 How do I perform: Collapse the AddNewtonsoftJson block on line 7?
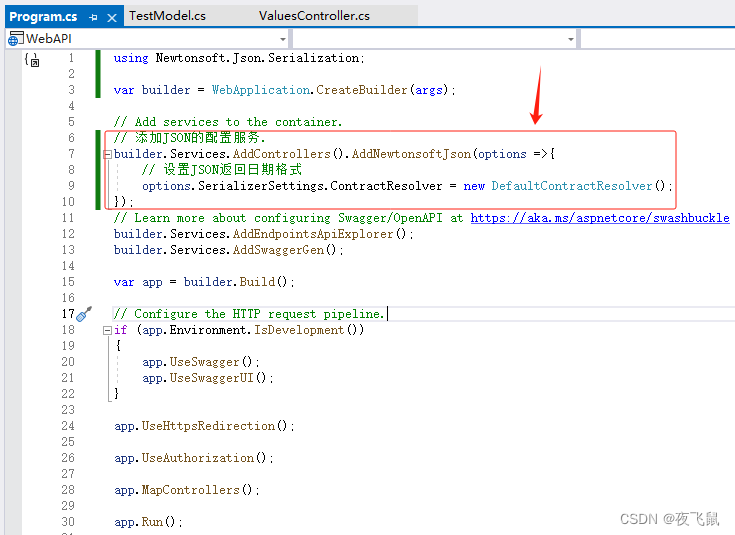coord(107,154)
